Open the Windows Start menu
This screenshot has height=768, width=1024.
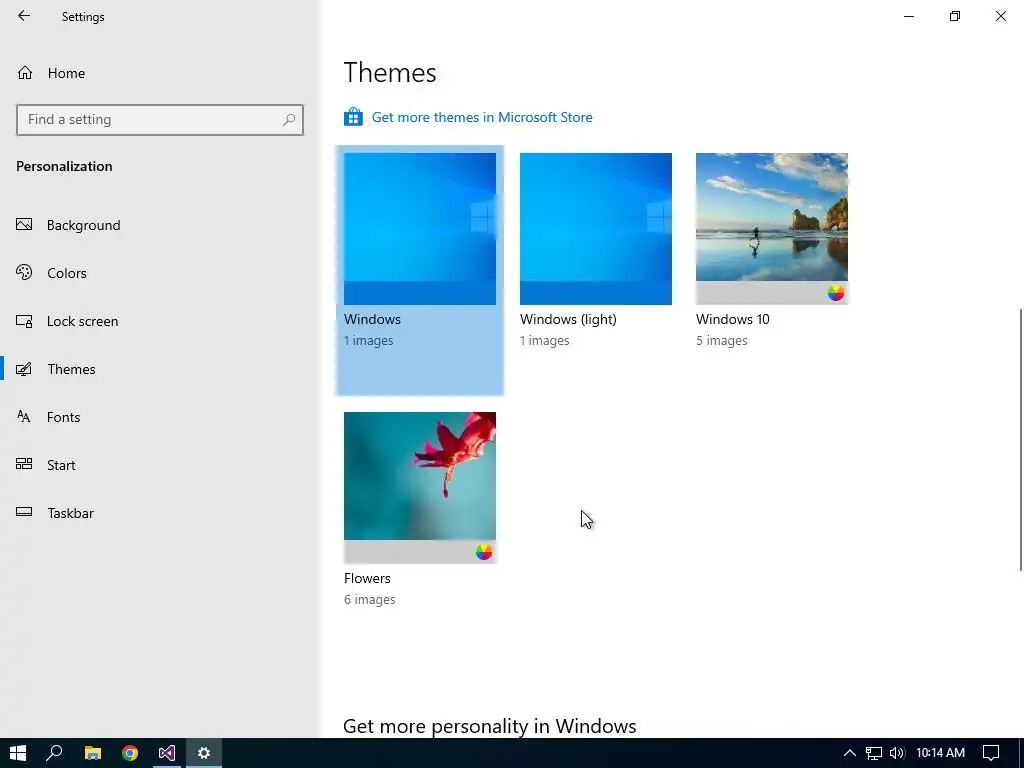18,753
